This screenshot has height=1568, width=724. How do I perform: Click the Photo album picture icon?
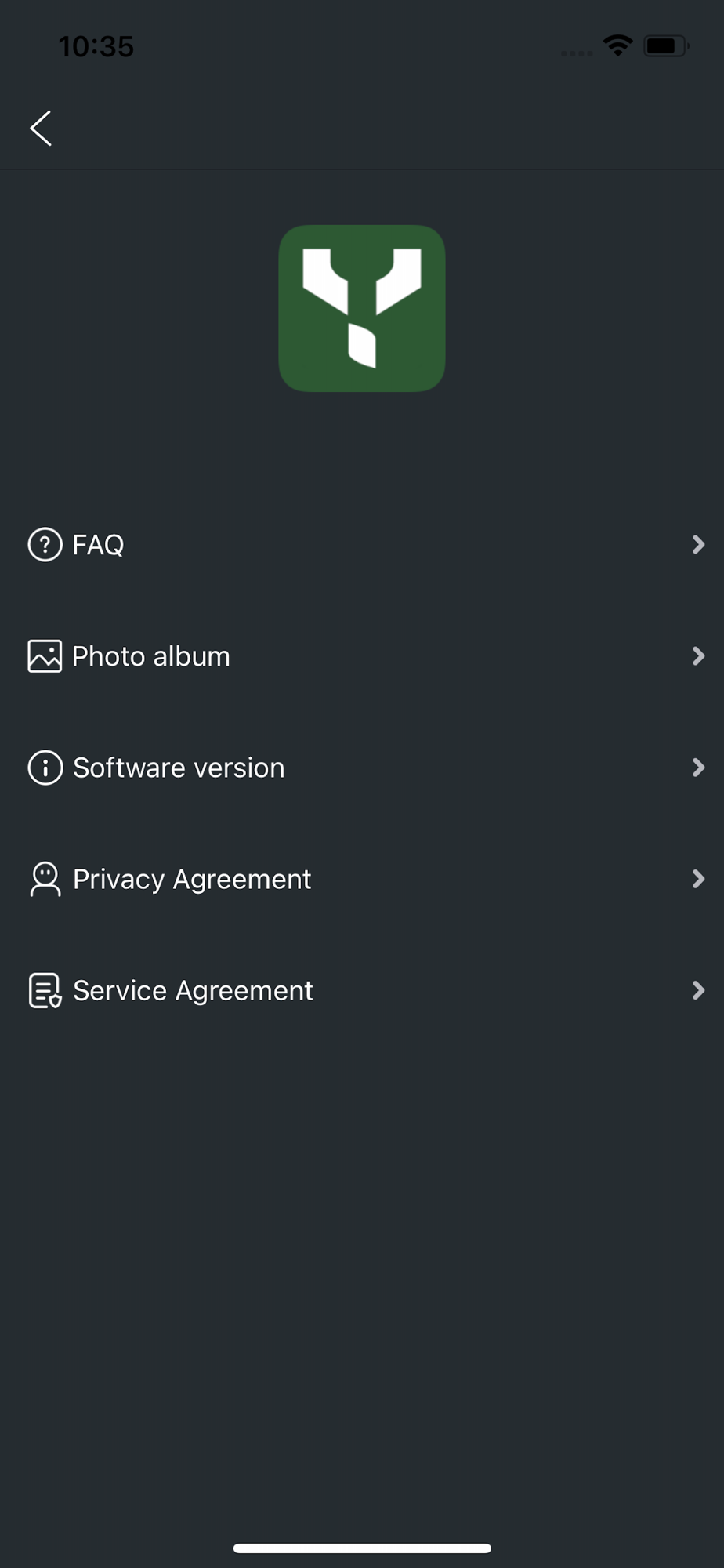point(45,656)
